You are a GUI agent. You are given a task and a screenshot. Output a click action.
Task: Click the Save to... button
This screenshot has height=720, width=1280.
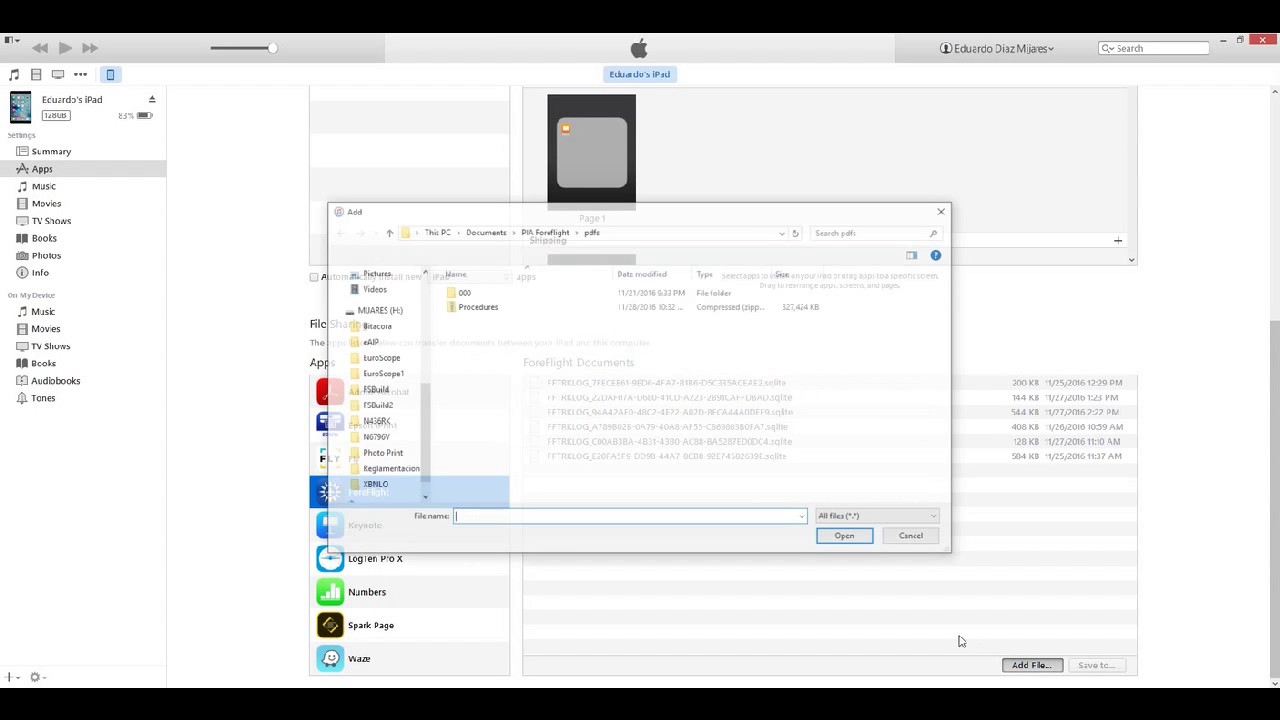click(1096, 665)
